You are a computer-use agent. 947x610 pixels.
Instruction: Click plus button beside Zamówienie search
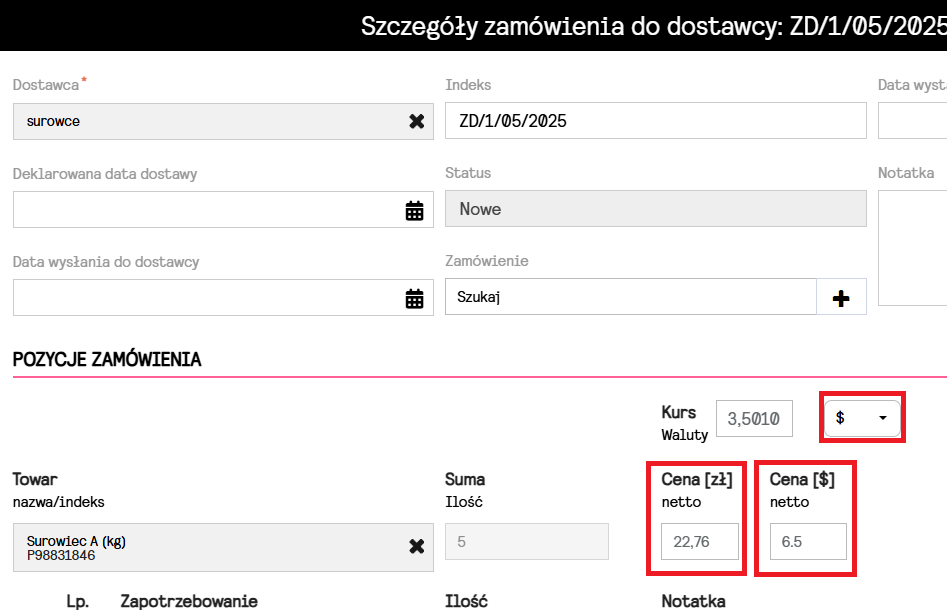[x=841, y=298]
